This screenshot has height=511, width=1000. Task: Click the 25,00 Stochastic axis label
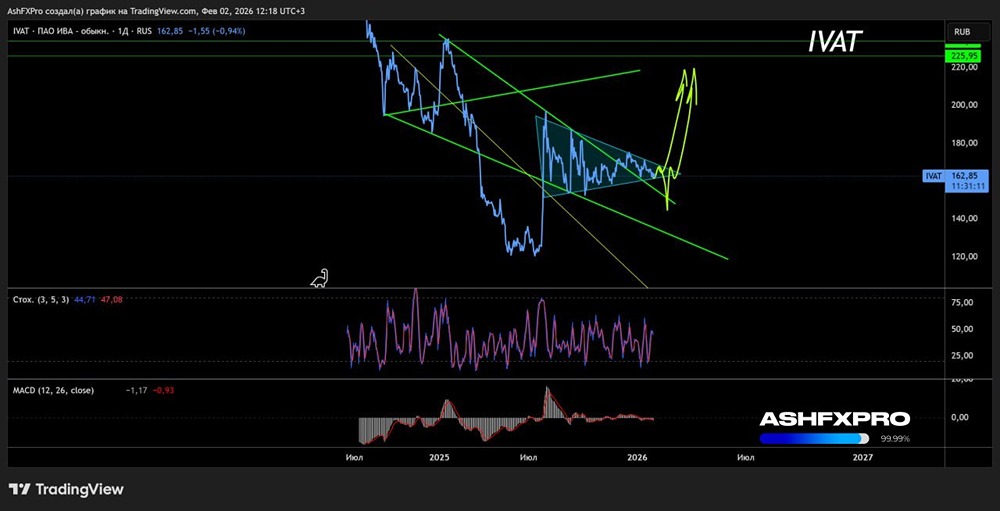pos(963,355)
